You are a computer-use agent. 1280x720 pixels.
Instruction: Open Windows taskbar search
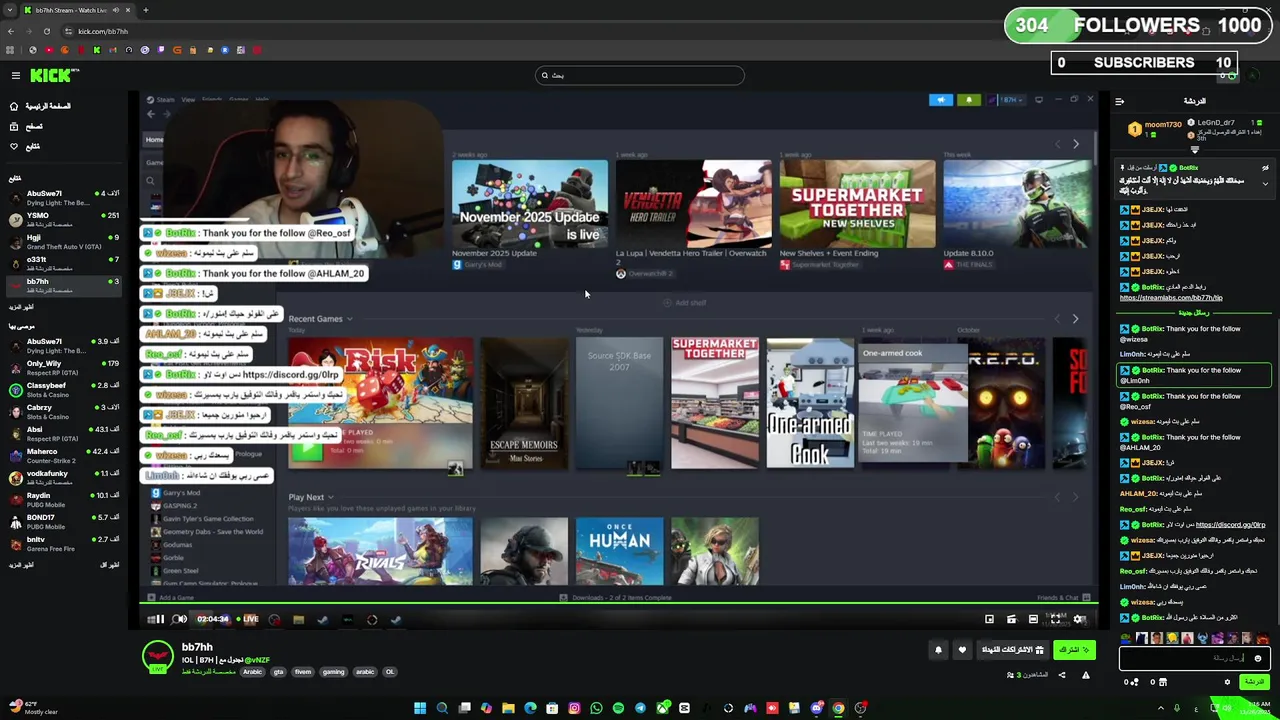click(442, 708)
